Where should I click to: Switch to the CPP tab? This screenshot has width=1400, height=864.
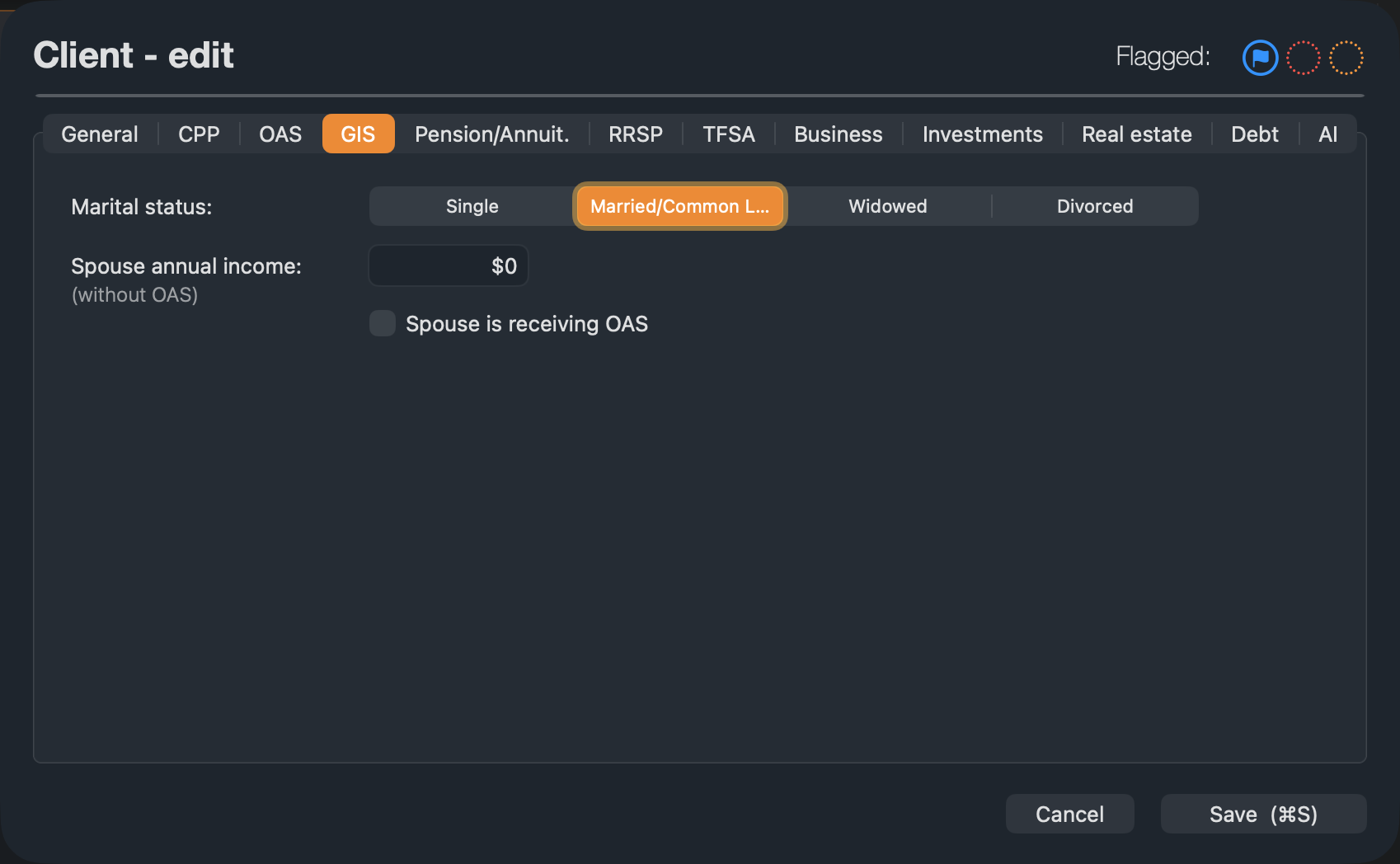pos(199,134)
